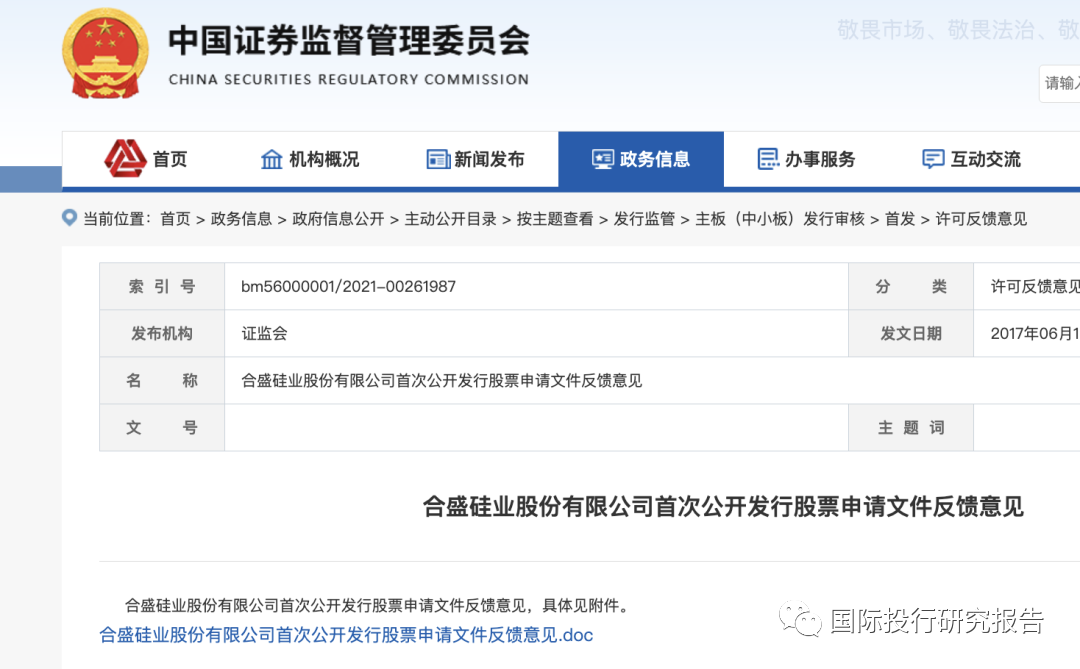Open 首发 breadcrumb link
Viewport: 1080px width, 669px height.
click(x=900, y=219)
